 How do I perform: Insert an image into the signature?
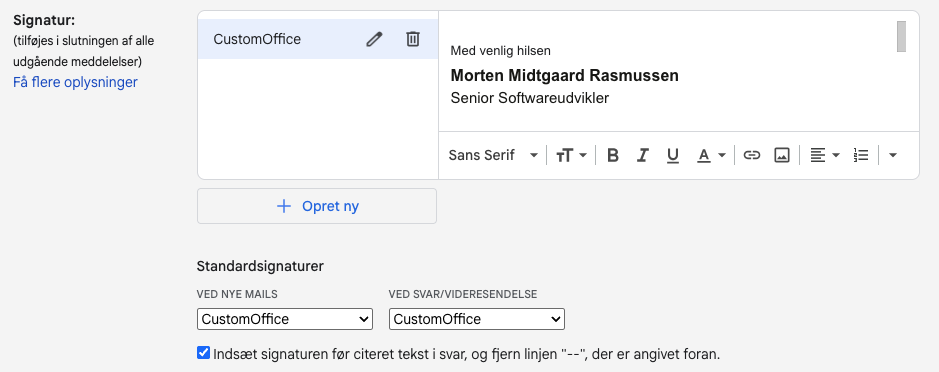782,156
